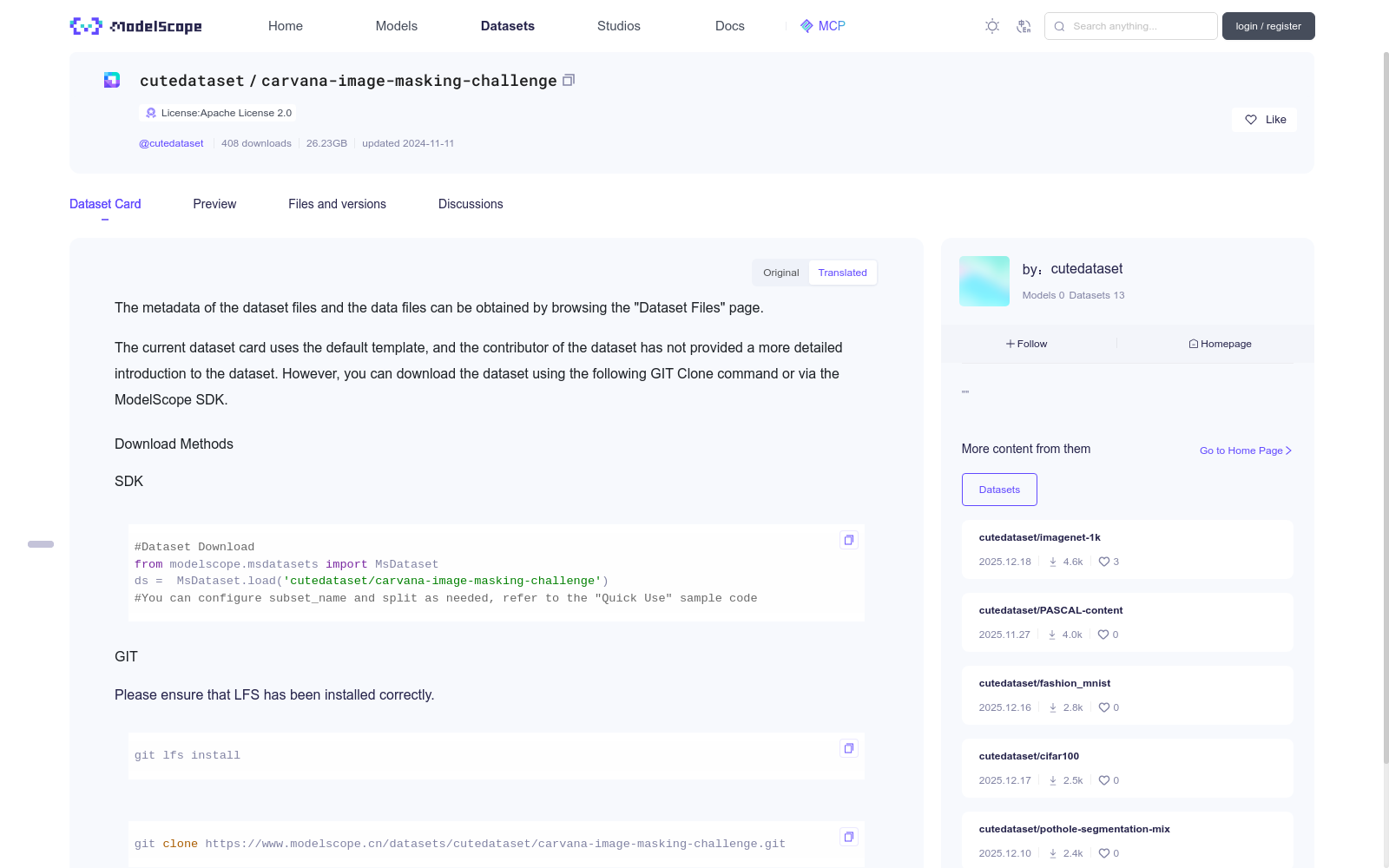Copy the git clone command
The height and width of the screenshot is (868, 1389).
click(x=849, y=837)
